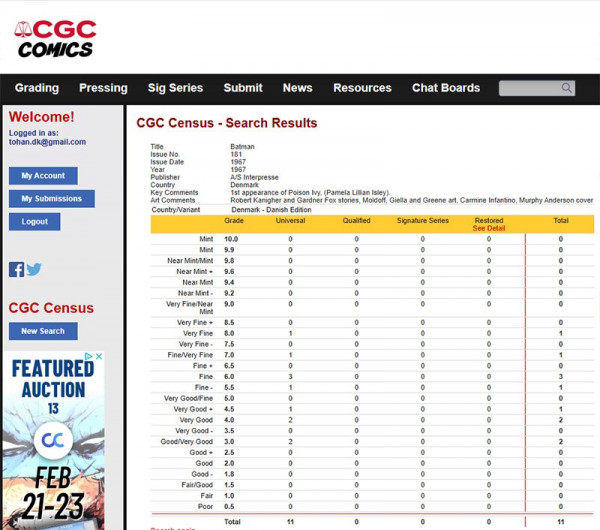Click the My Submissions button
The width and height of the screenshot is (600, 530).
(52, 199)
